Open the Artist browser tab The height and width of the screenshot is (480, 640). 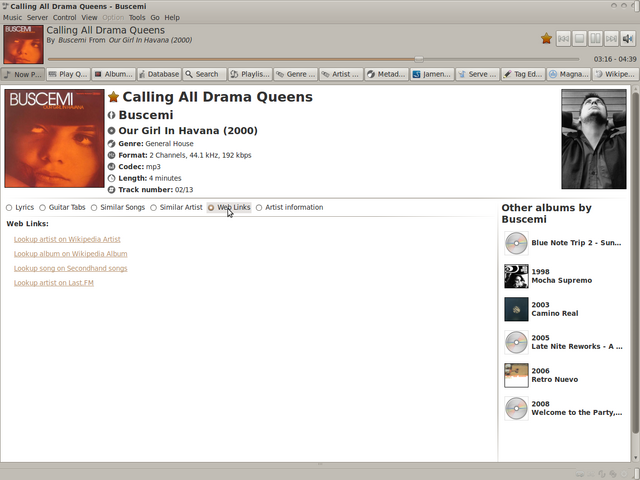341,74
